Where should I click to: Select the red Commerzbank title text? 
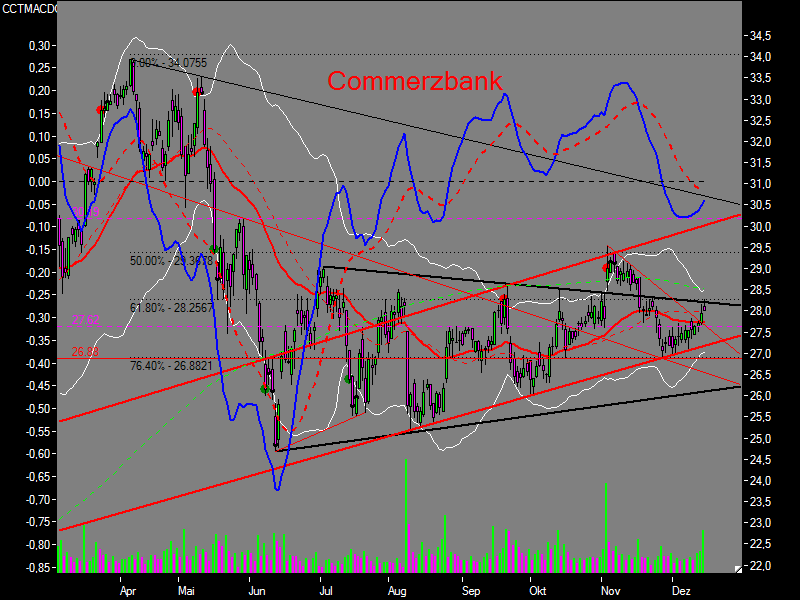click(416, 81)
